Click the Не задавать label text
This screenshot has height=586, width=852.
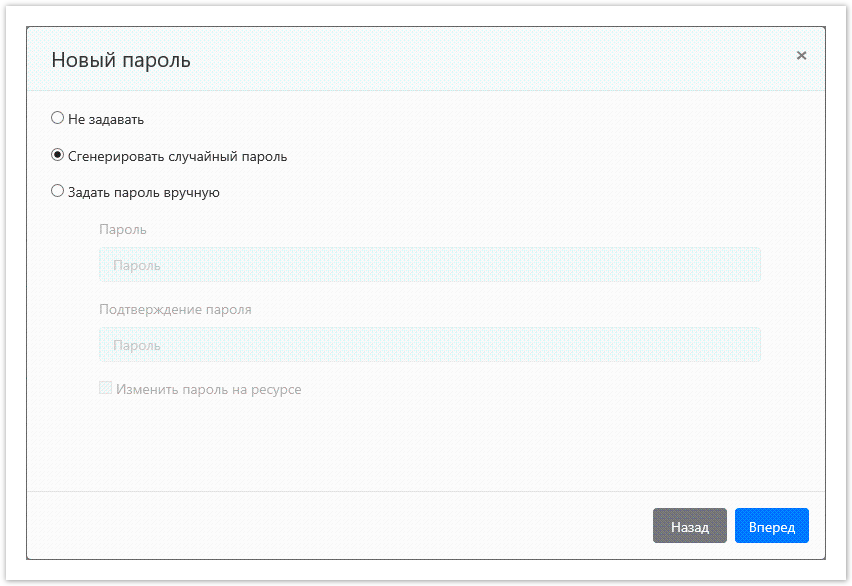[106, 119]
